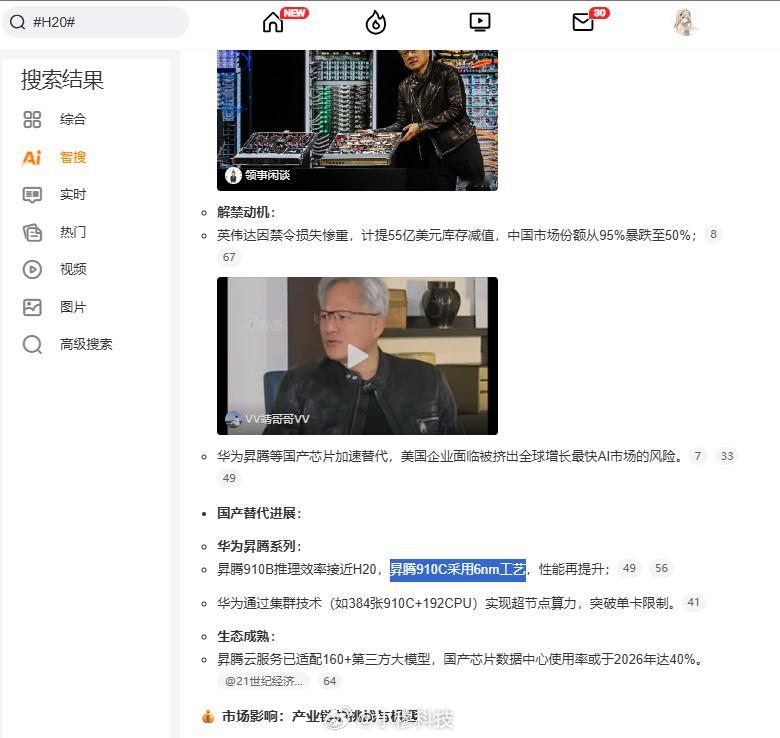Click text about 384张910C+192CPU cluster
780x738 pixels.
point(447,603)
